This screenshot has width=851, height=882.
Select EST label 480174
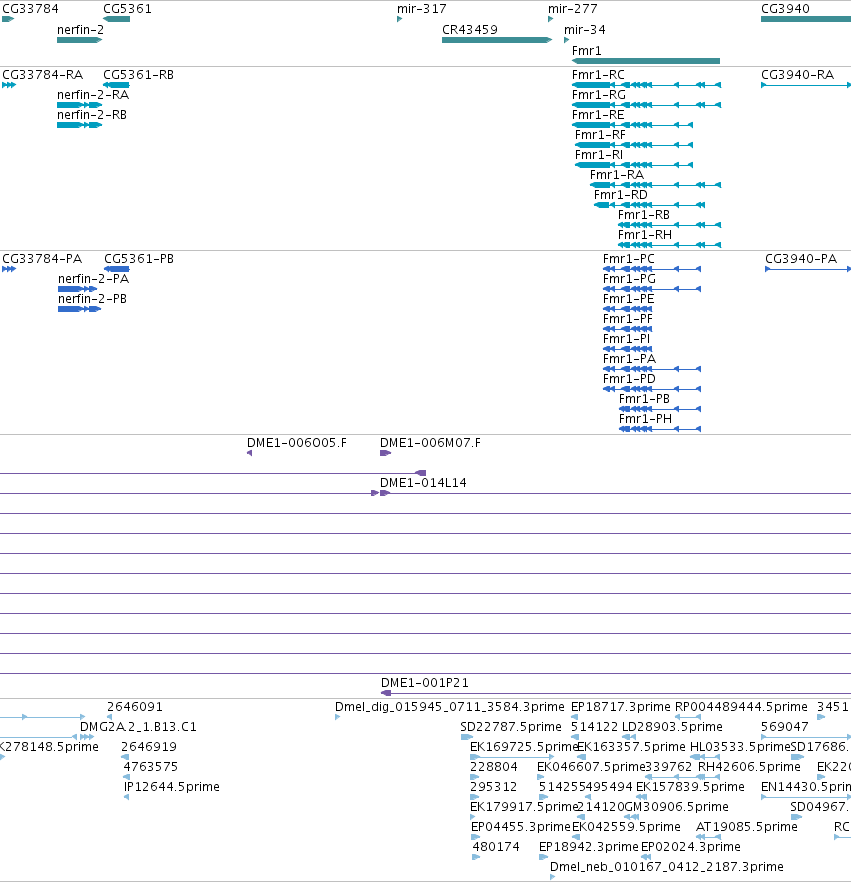tap(496, 847)
